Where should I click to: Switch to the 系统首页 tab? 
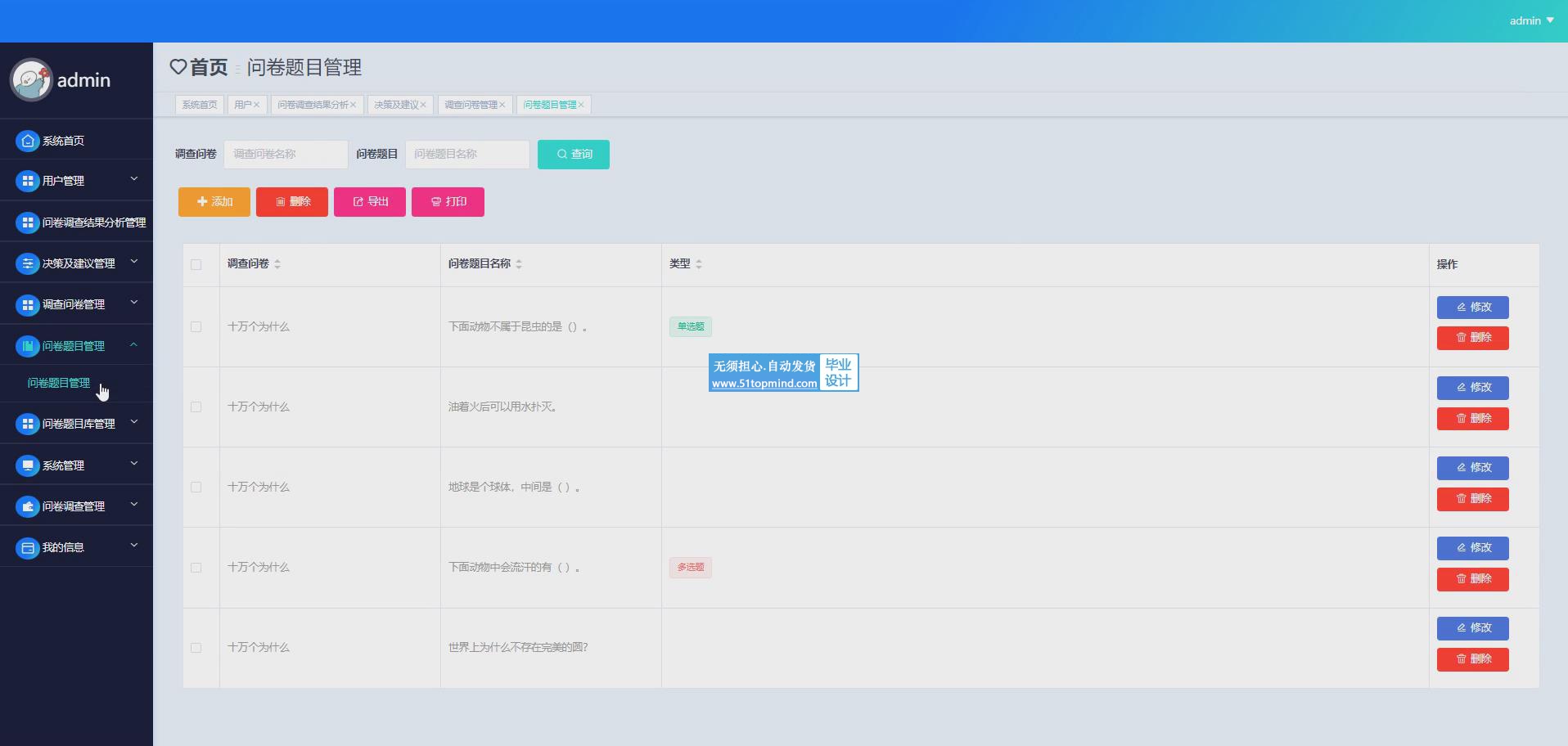[200, 105]
